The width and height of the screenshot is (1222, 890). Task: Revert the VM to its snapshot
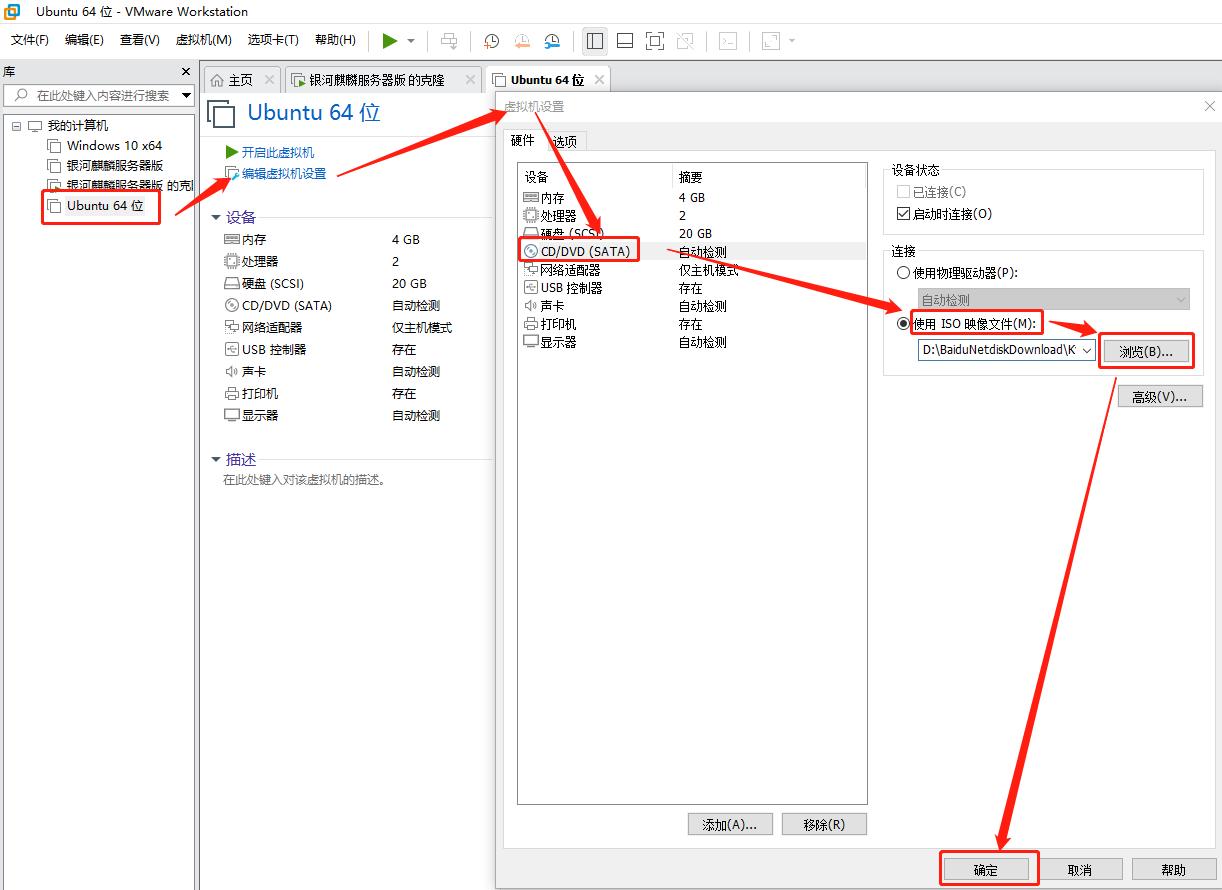pyautogui.click(x=521, y=41)
